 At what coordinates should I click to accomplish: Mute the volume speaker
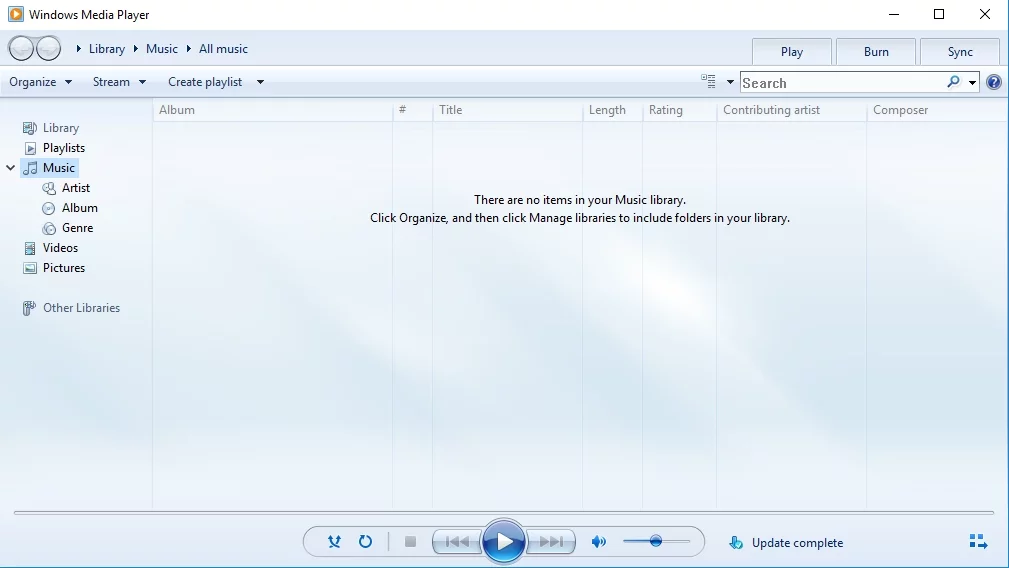598,542
